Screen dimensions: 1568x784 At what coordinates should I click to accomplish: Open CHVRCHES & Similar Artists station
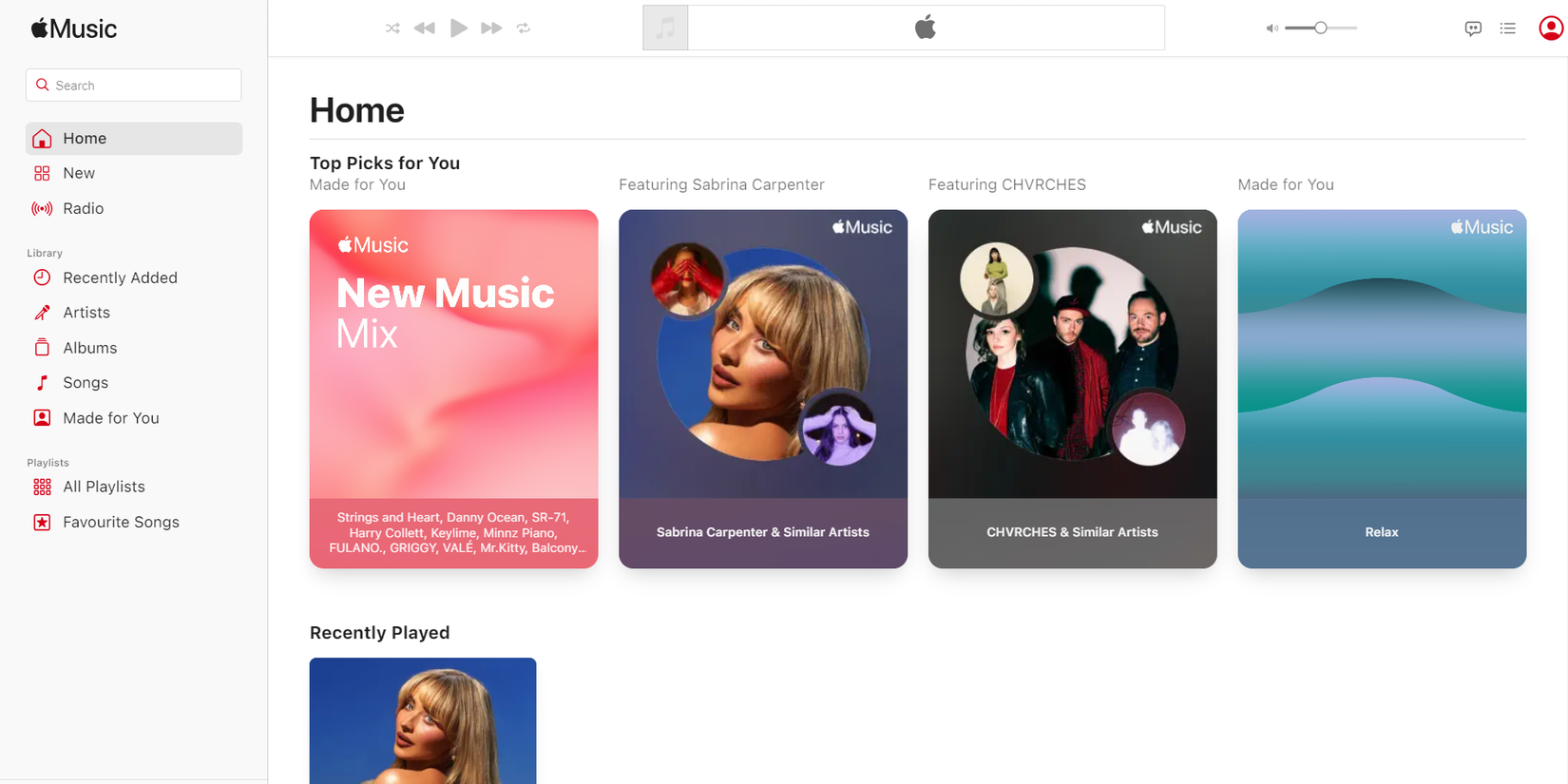tap(1072, 389)
